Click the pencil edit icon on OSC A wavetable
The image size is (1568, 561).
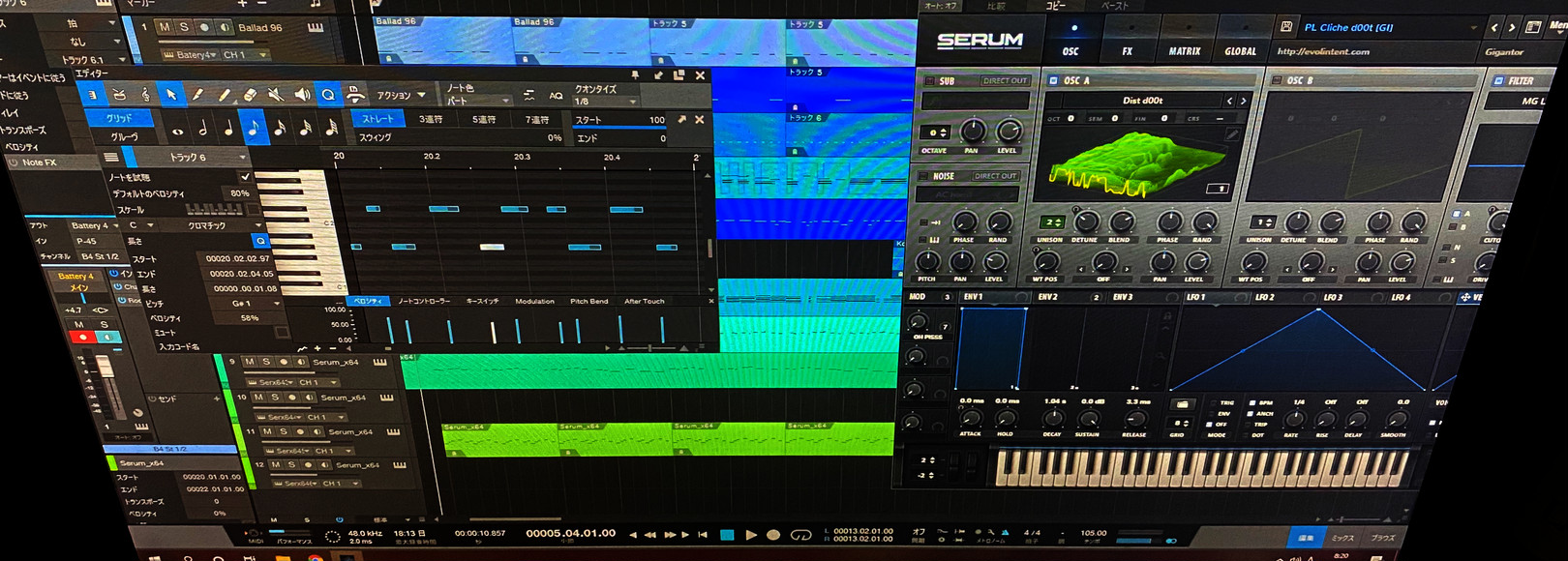pos(1232,134)
